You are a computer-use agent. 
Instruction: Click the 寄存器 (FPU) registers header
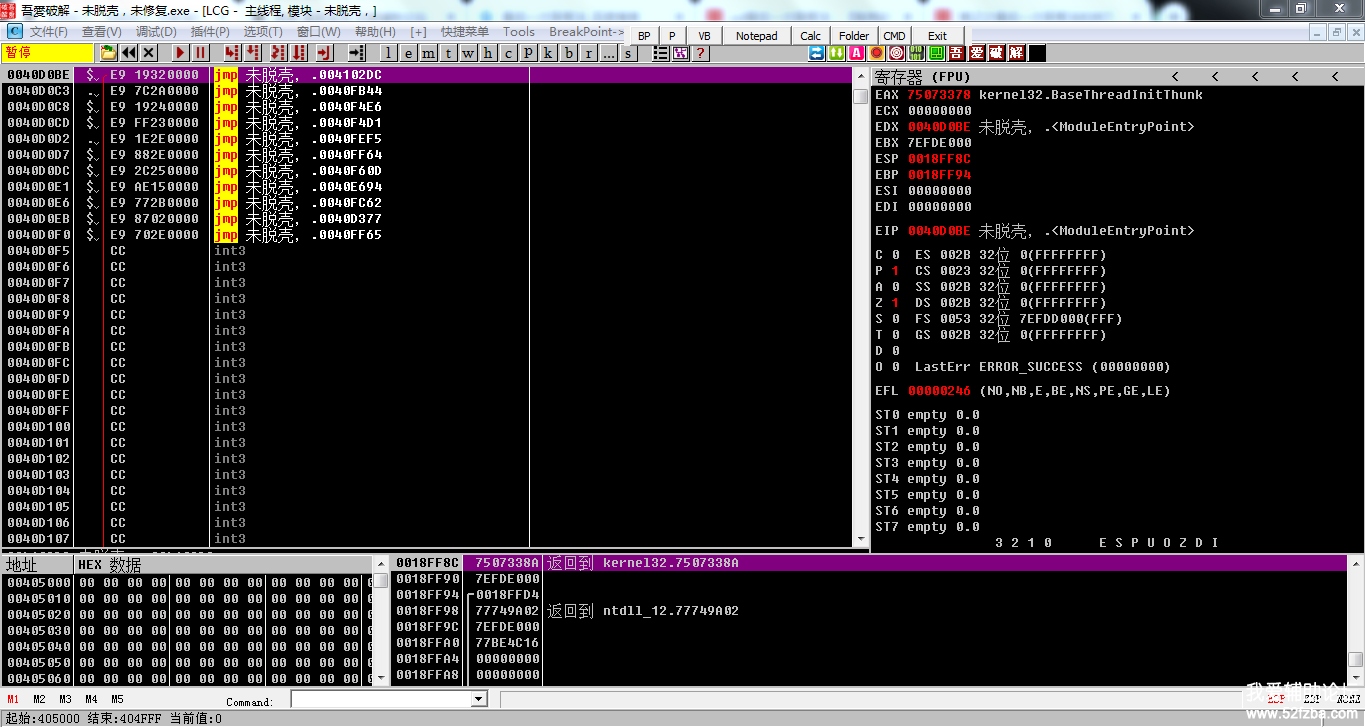pyautogui.click(x=922, y=76)
